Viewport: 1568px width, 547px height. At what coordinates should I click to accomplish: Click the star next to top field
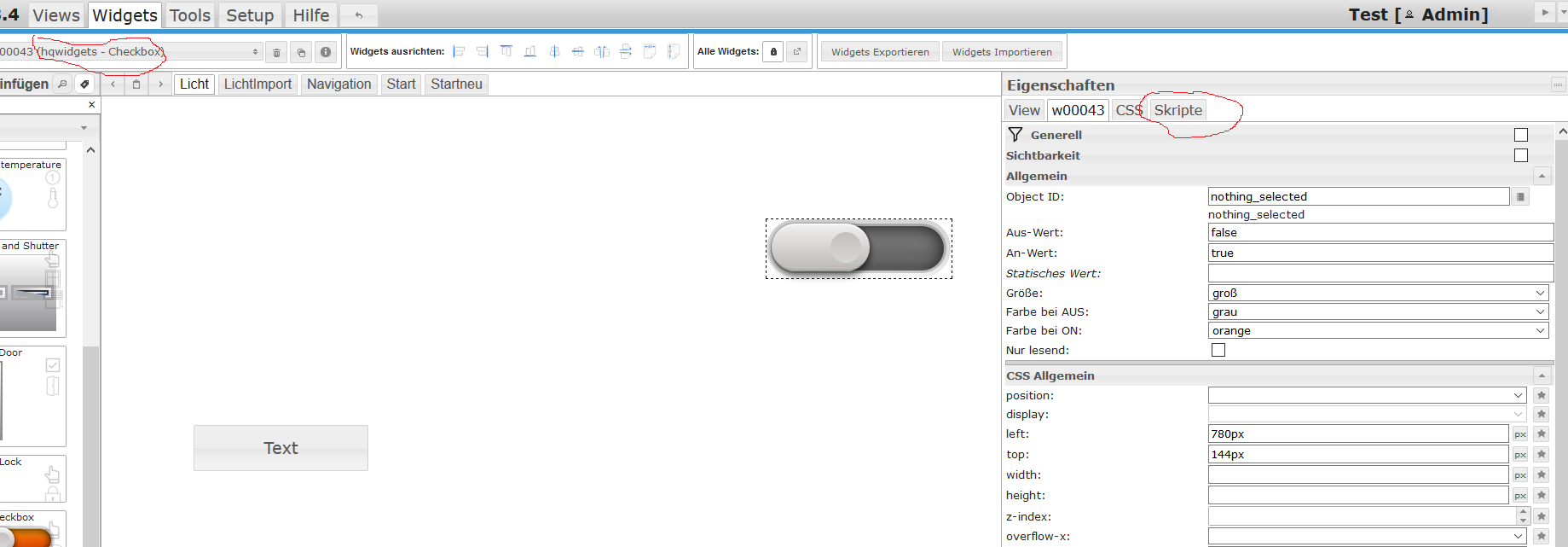point(1542,455)
